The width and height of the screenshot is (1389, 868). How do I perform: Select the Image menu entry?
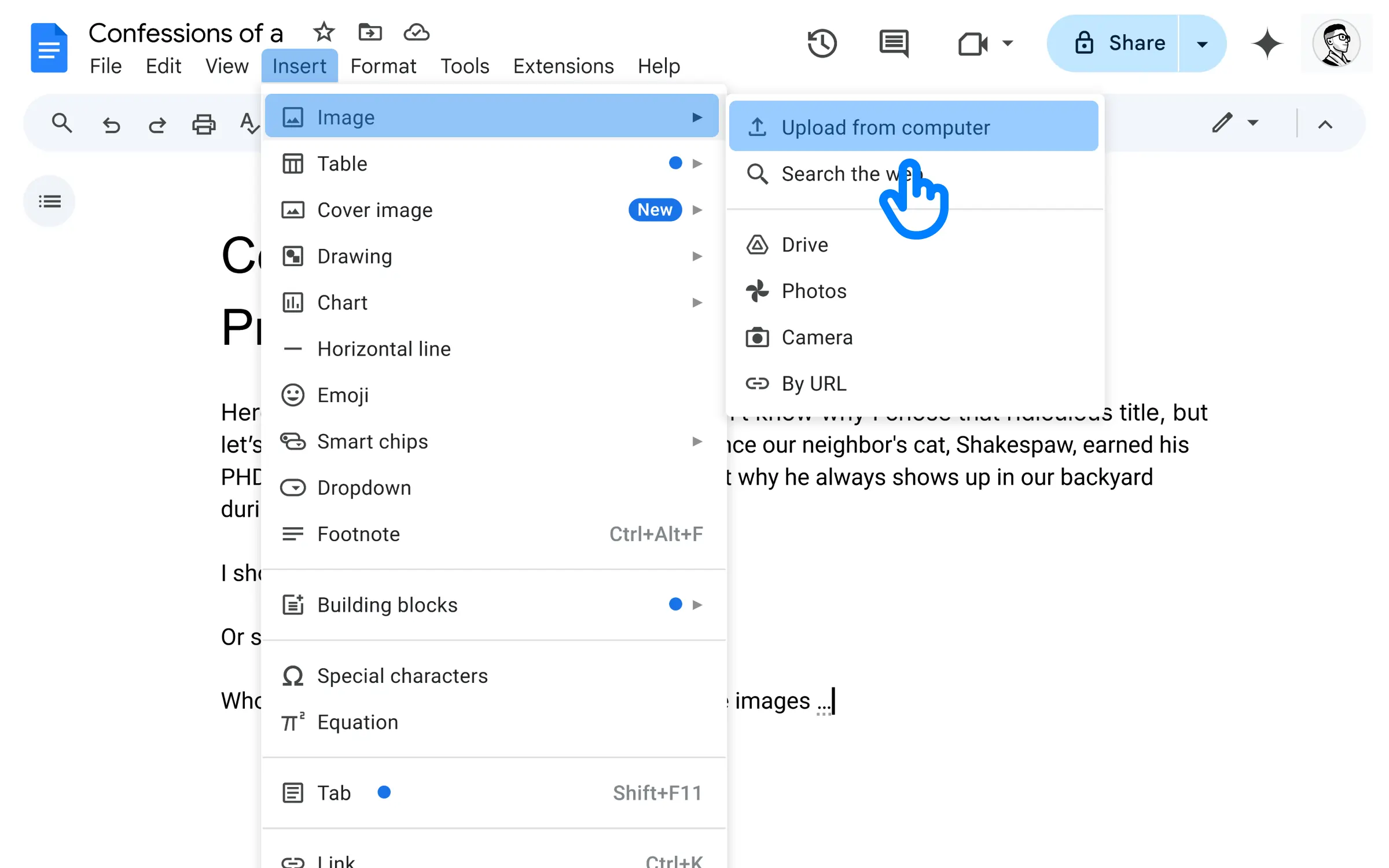(492, 117)
